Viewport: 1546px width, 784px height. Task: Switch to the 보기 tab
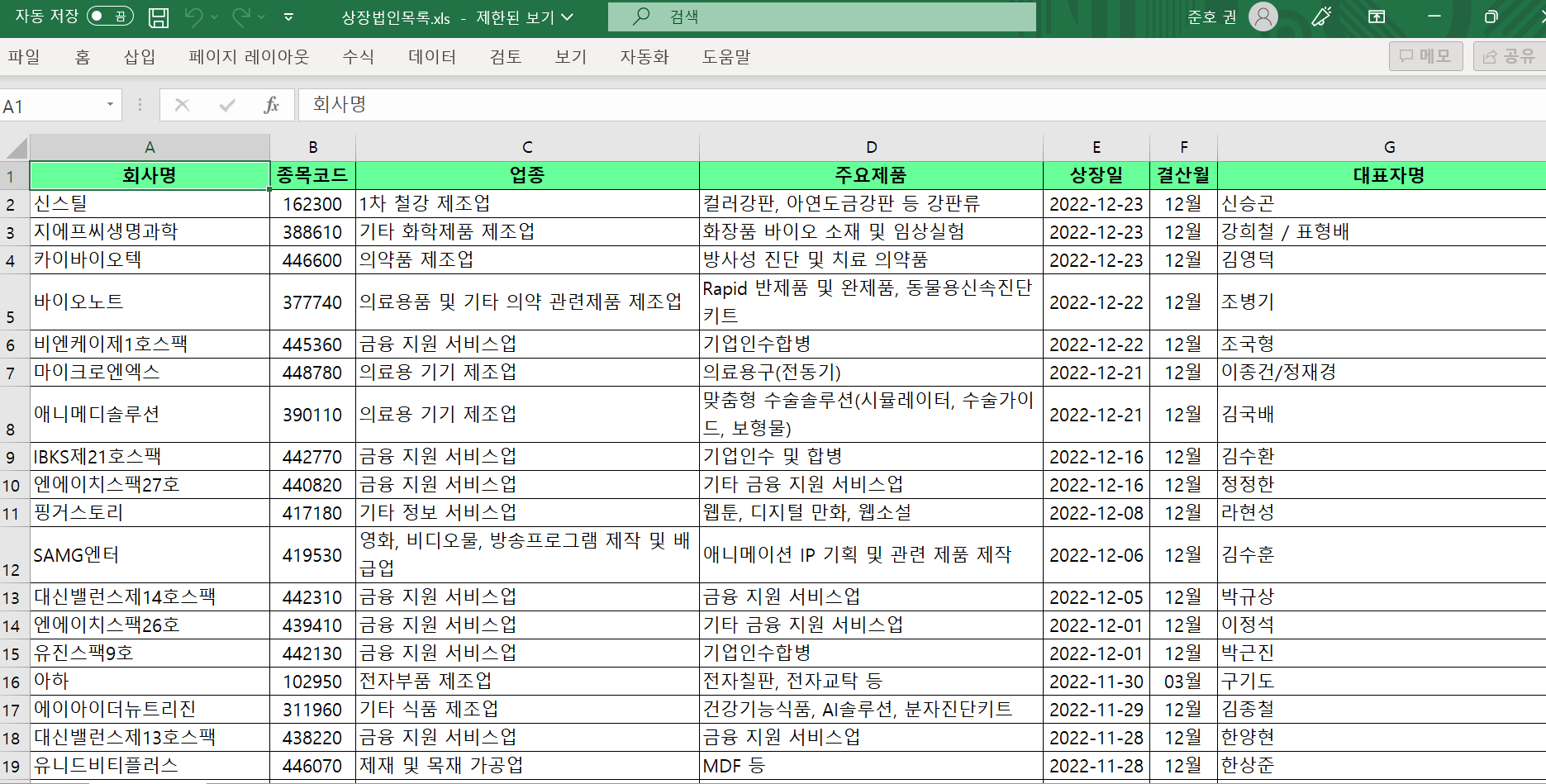[571, 56]
